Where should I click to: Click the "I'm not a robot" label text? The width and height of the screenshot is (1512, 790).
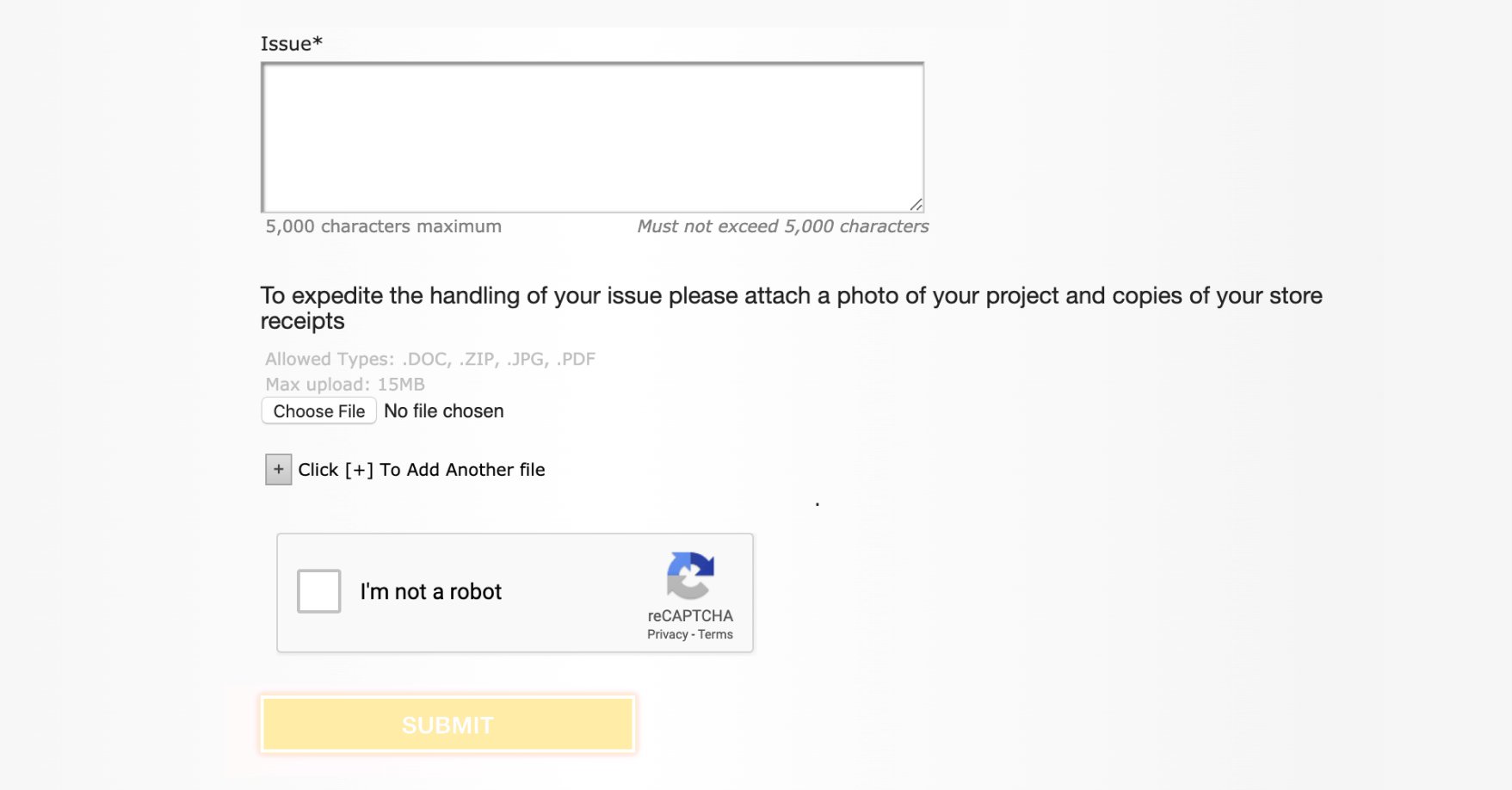(430, 592)
